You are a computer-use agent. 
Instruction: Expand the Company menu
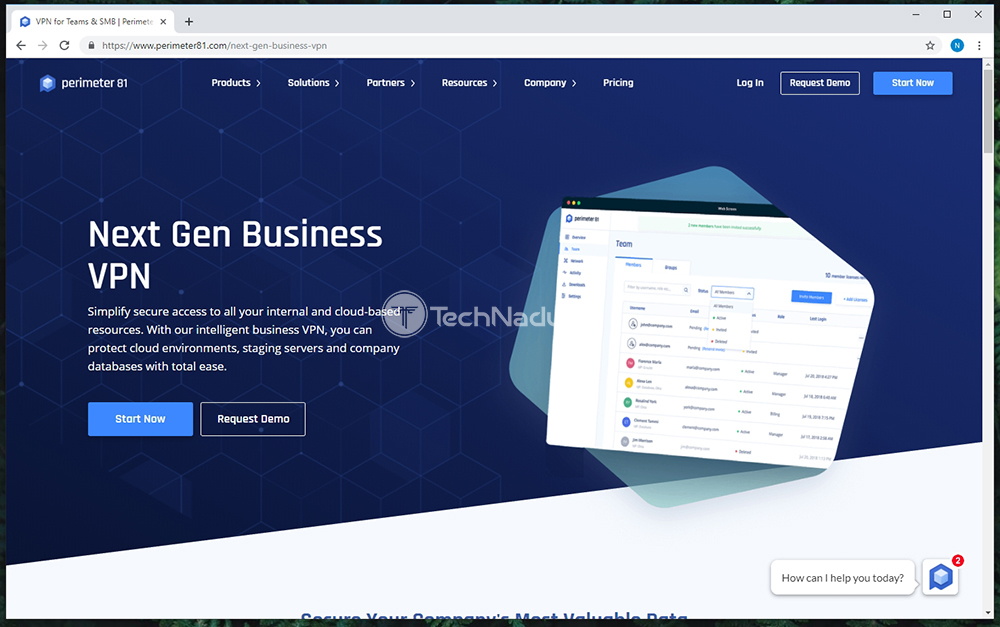coord(550,83)
